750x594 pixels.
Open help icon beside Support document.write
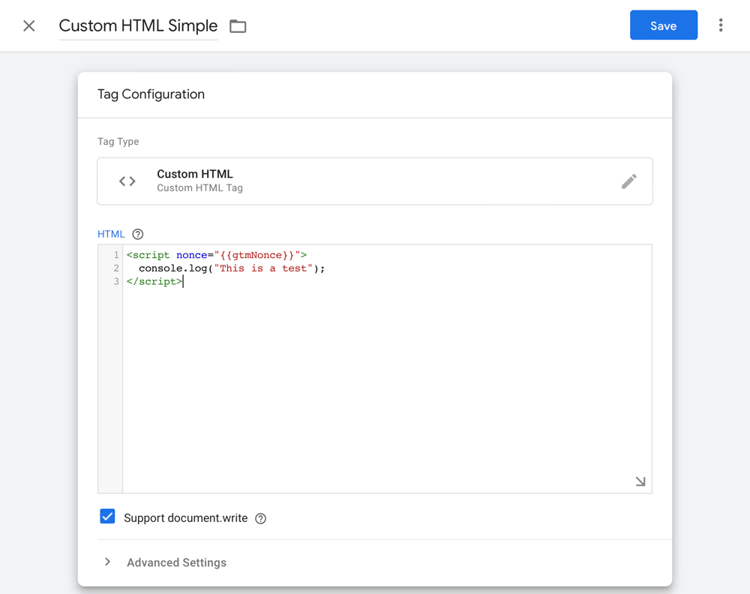[261, 518]
